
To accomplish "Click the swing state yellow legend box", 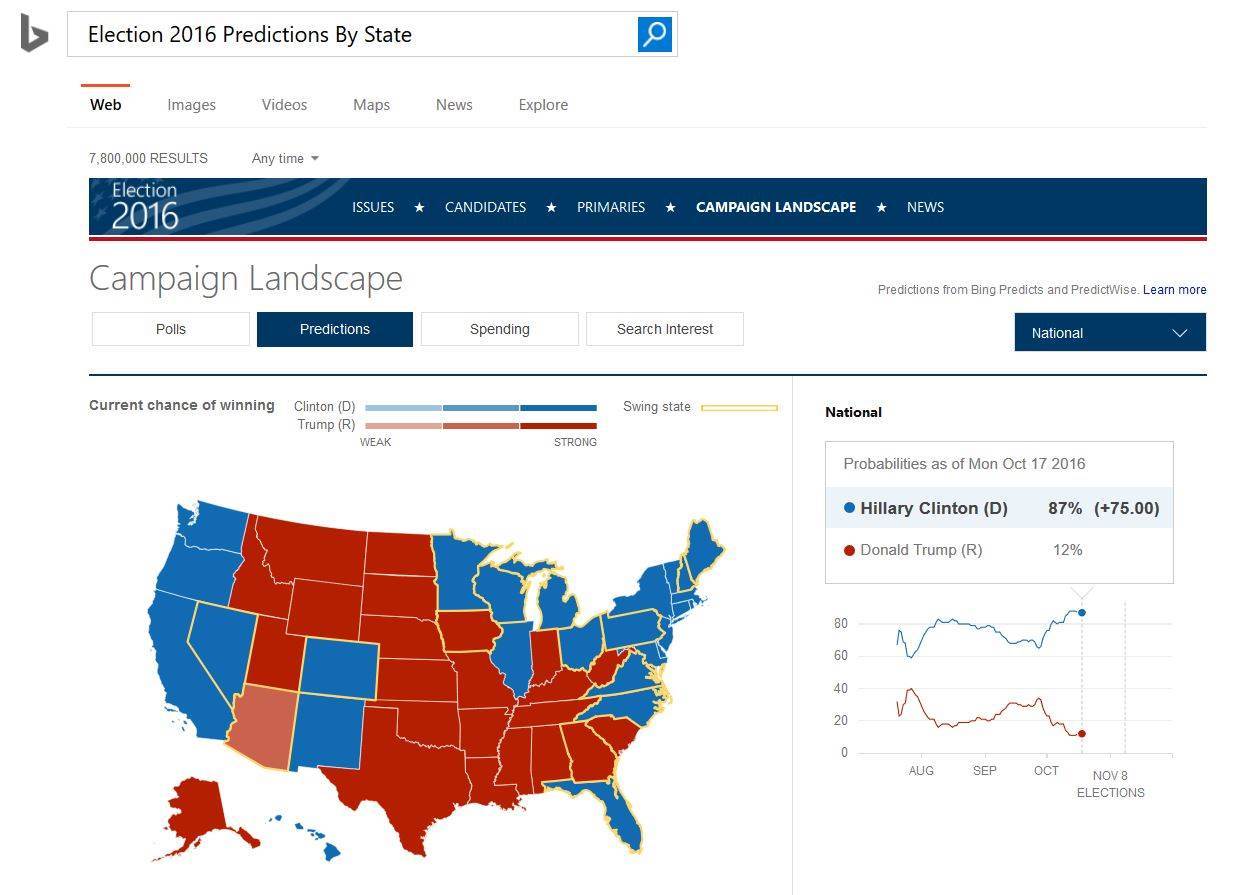I will [739, 408].
